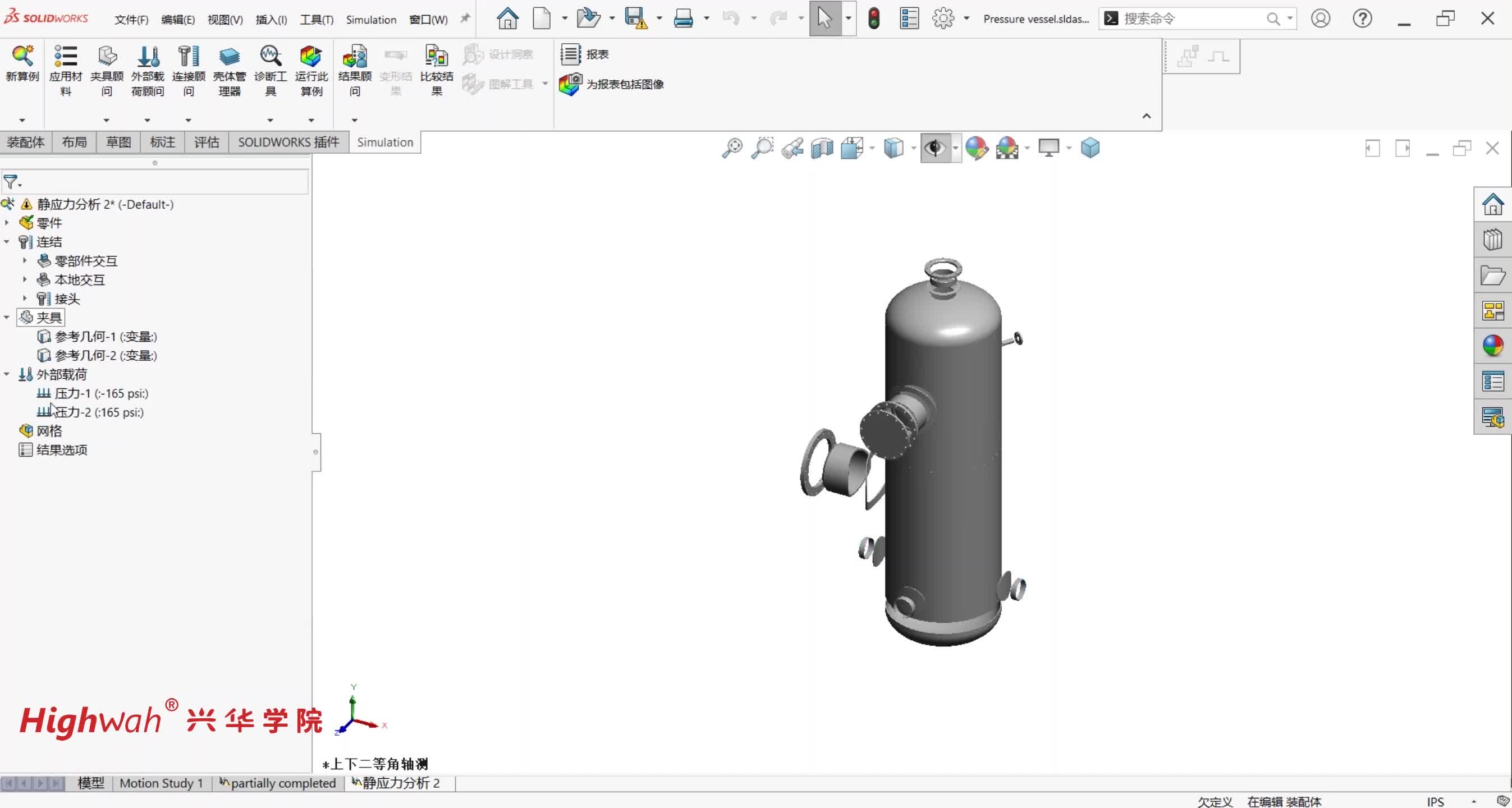Viewport: 1512px width, 808px height.
Task: Click the Edit Appearance color ball icon
Action: coord(976,148)
